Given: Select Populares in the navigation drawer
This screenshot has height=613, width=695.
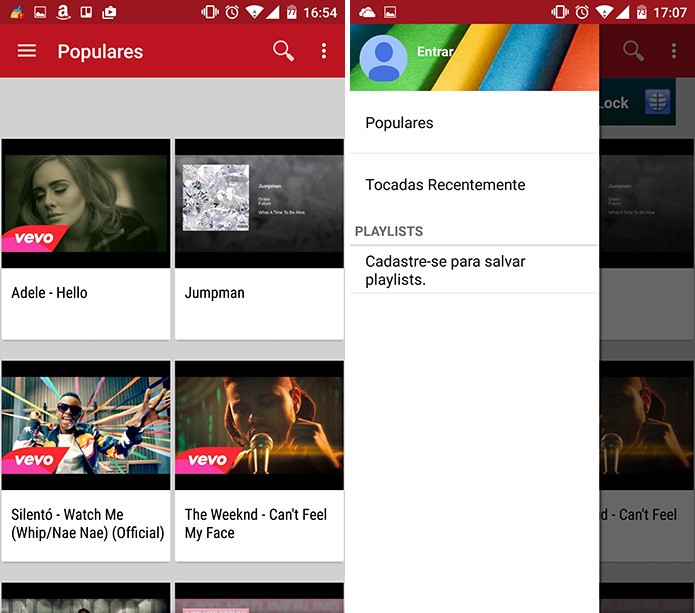Looking at the screenshot, I should [474, 123].
